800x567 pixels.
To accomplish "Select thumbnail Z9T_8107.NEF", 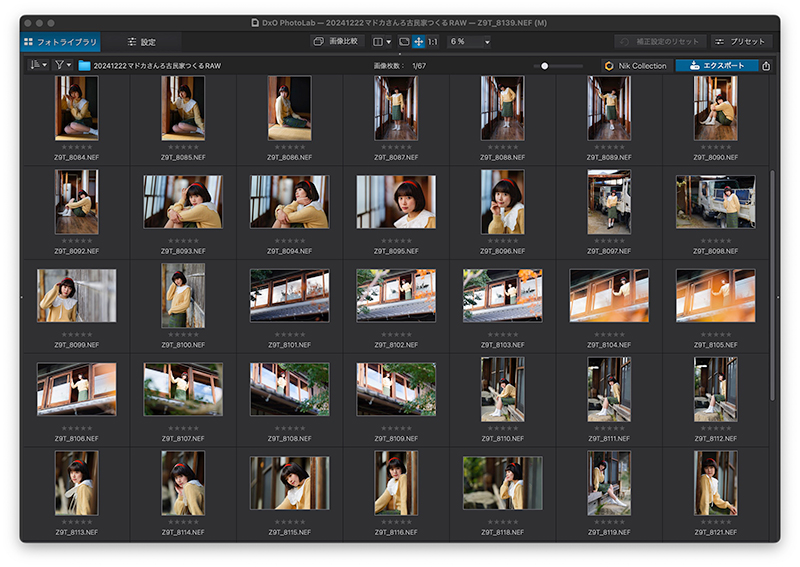I will click(183, 389).
